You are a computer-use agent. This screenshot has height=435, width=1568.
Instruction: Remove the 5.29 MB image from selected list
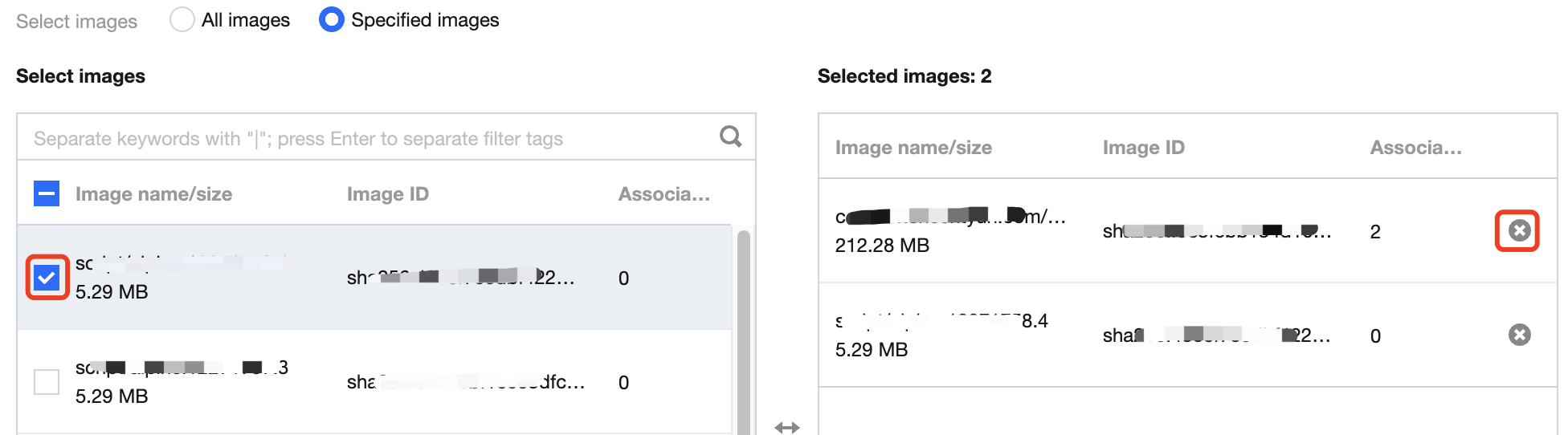(x=1518, y=335)
